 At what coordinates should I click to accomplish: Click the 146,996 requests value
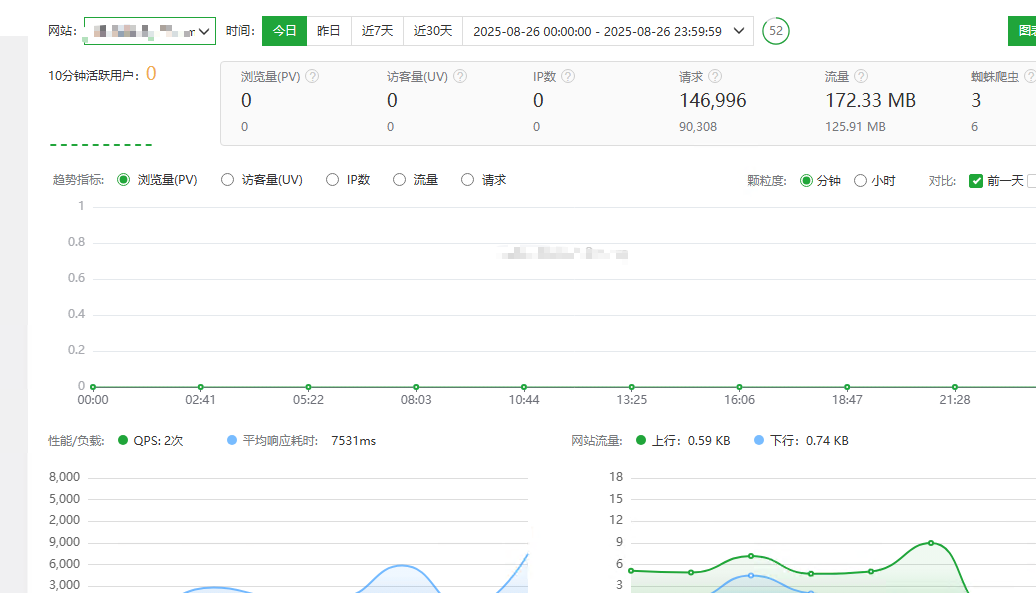713,100
